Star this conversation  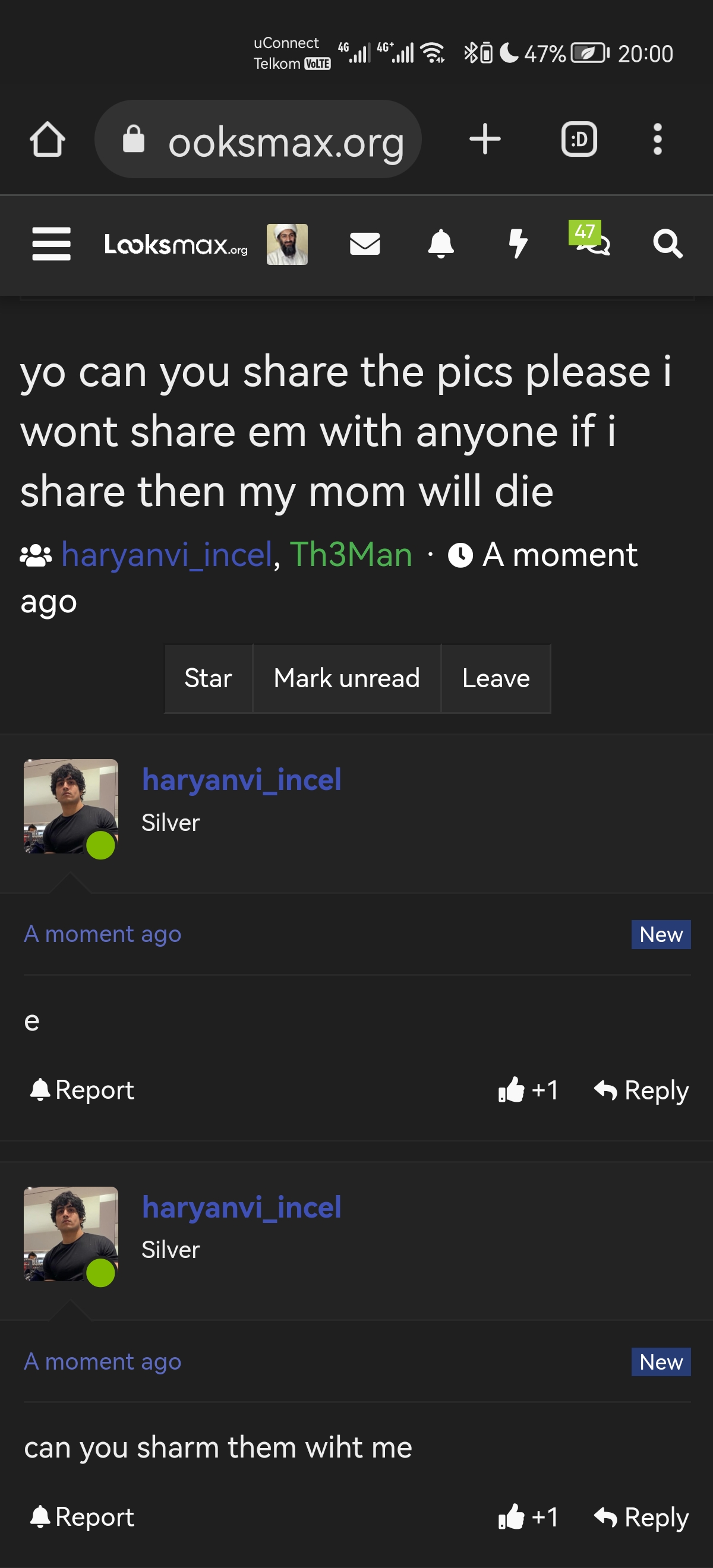207,678
